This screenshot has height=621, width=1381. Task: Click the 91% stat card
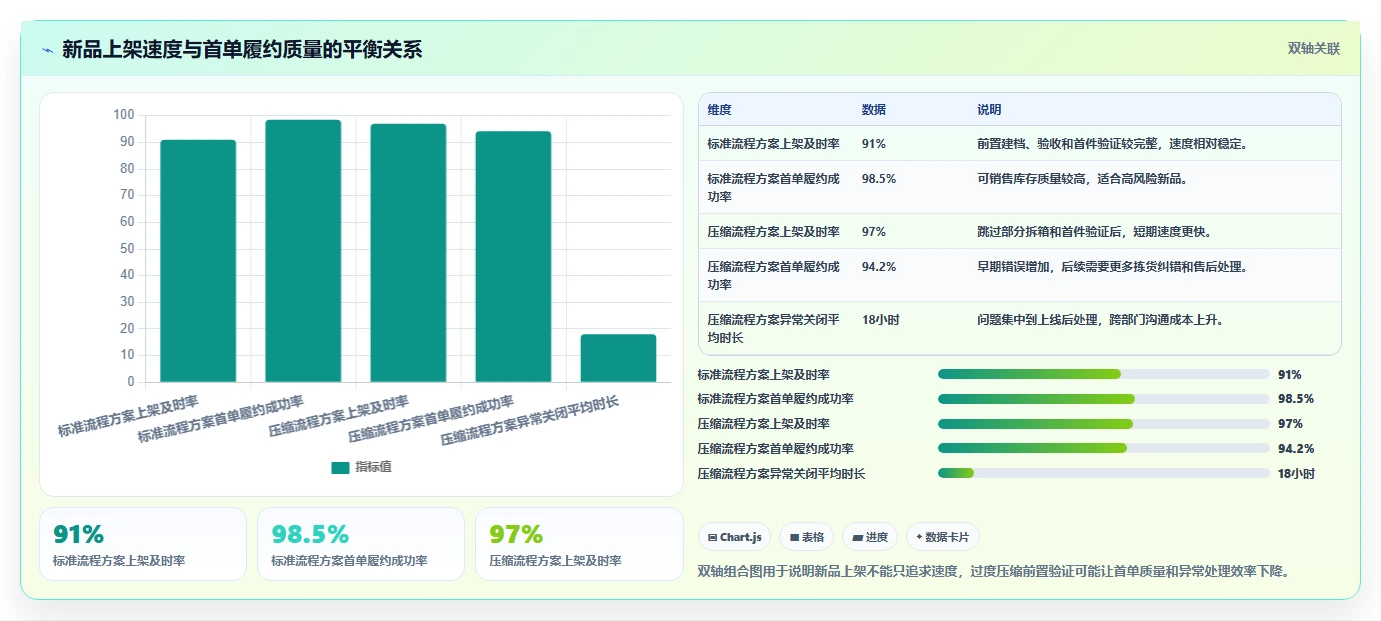click(143, 544)
